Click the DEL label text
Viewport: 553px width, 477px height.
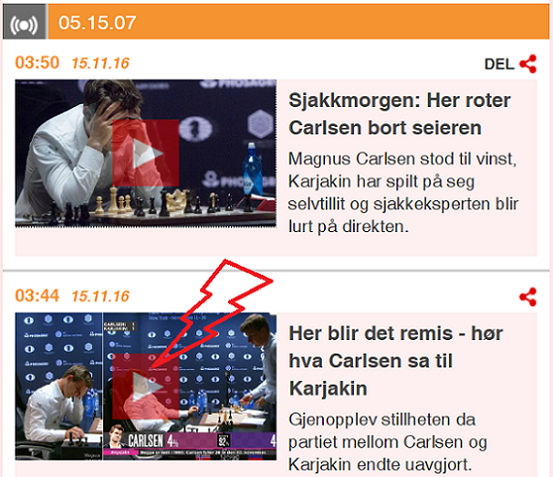point(499,64)
